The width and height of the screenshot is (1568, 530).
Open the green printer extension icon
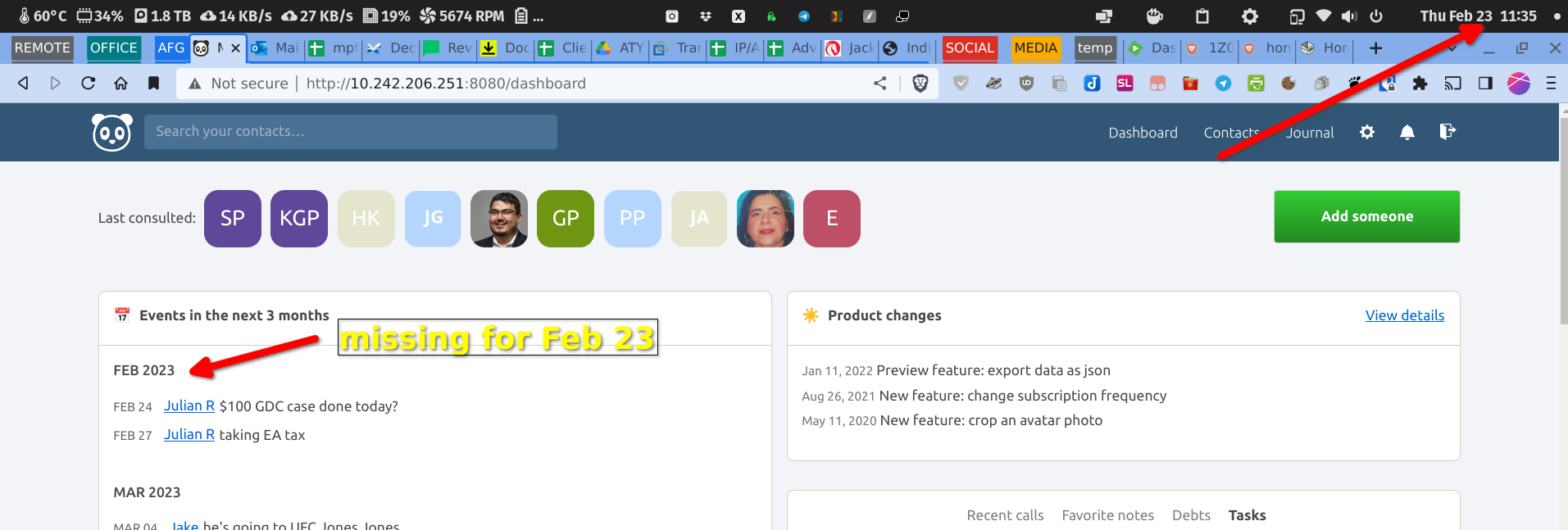click(x=1256, y=83)
